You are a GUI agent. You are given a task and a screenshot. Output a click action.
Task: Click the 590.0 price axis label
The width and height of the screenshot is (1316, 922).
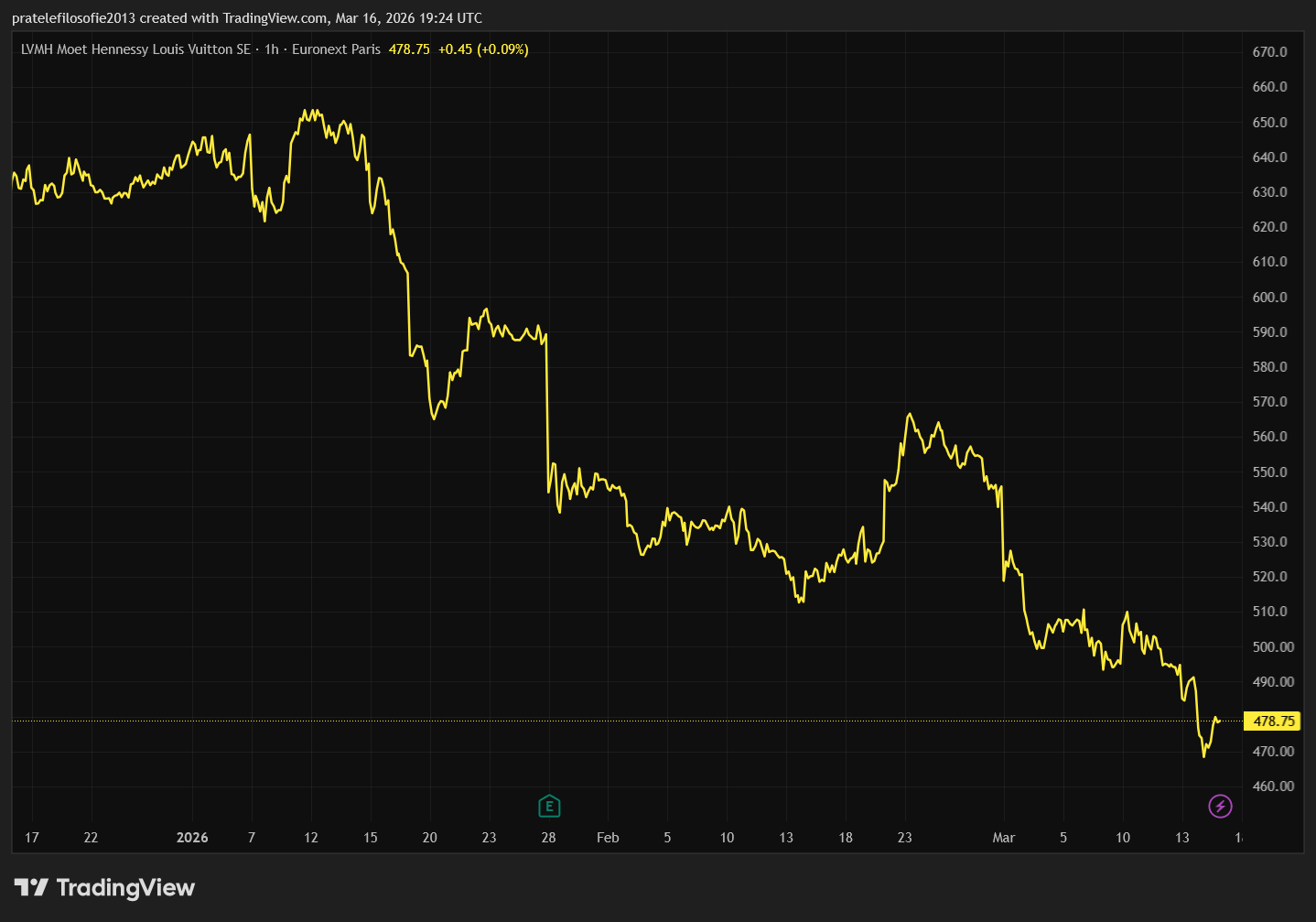(1269, 332)
